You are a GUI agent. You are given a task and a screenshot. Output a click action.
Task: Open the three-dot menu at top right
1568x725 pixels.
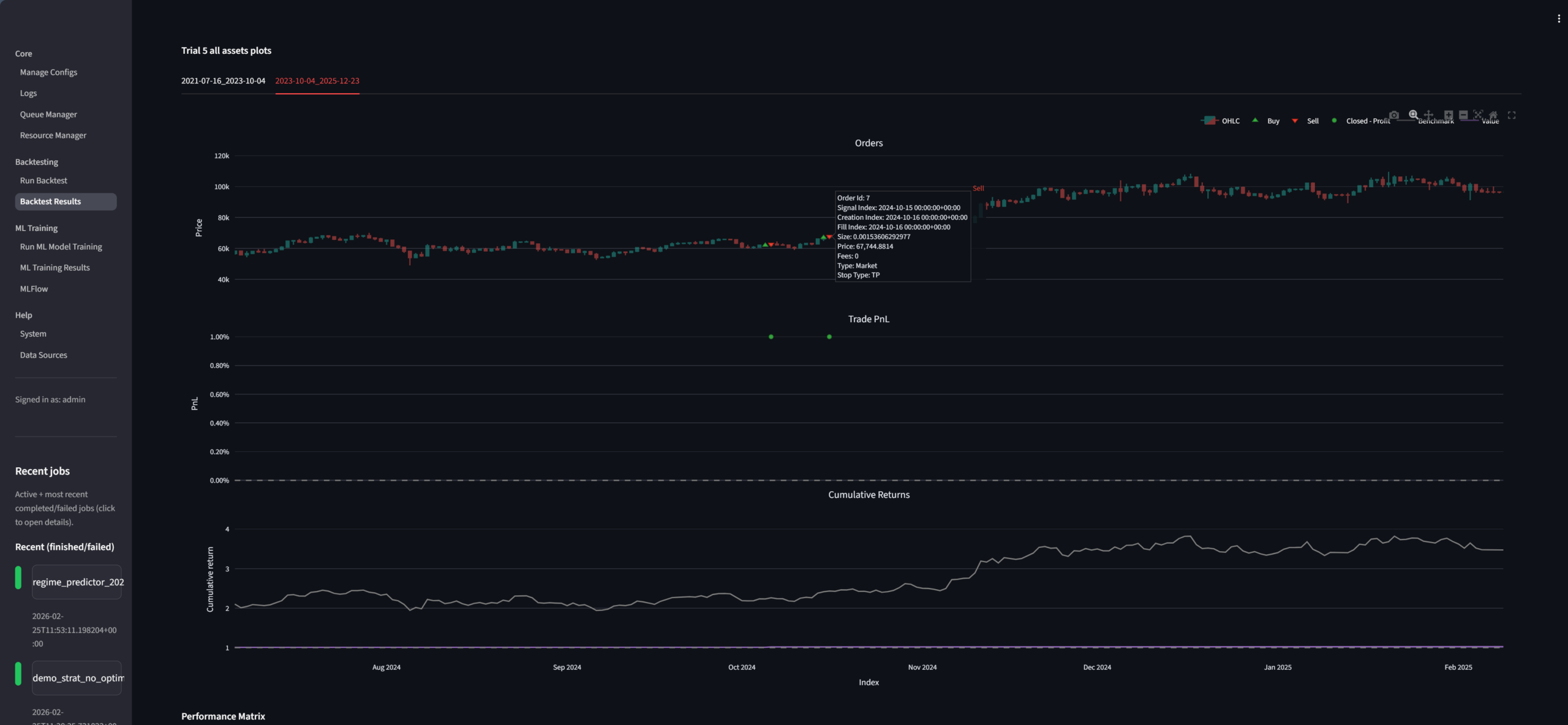tap(1559, 19)
